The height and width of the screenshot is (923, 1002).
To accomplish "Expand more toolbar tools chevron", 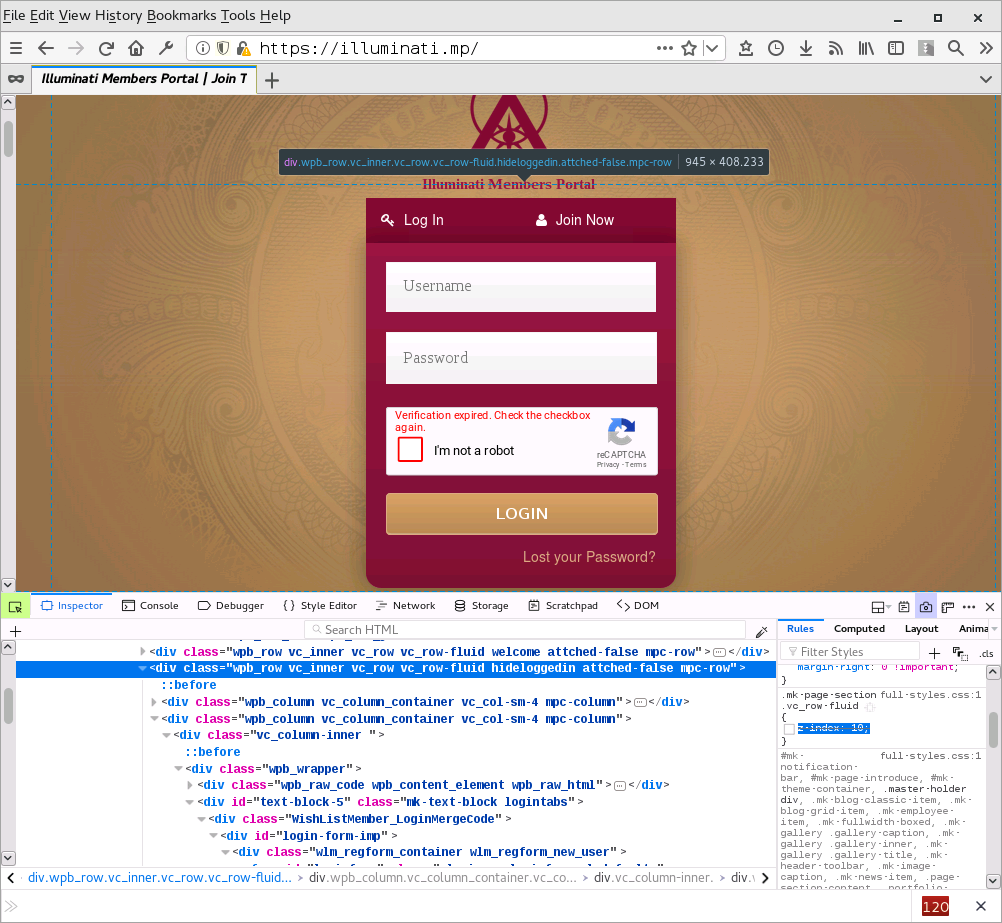I will (986, 48).
